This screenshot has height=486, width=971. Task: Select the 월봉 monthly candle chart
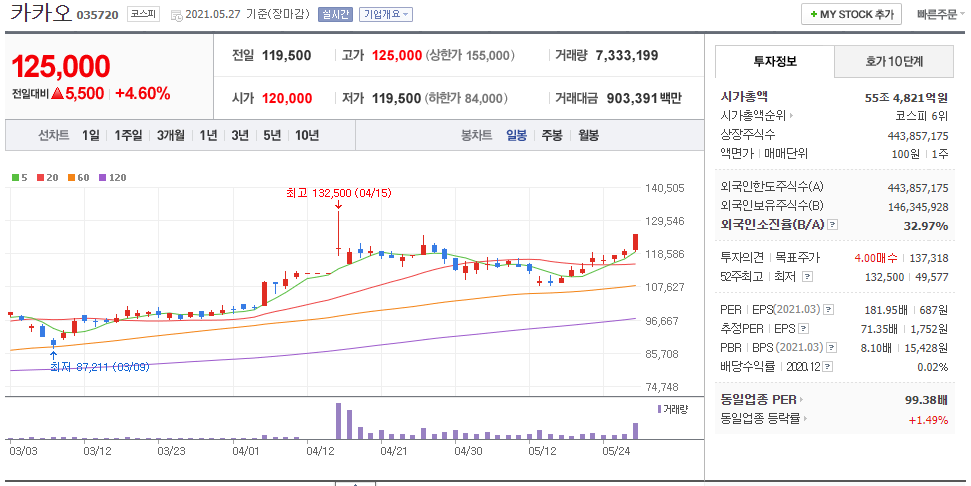[588, 136]
